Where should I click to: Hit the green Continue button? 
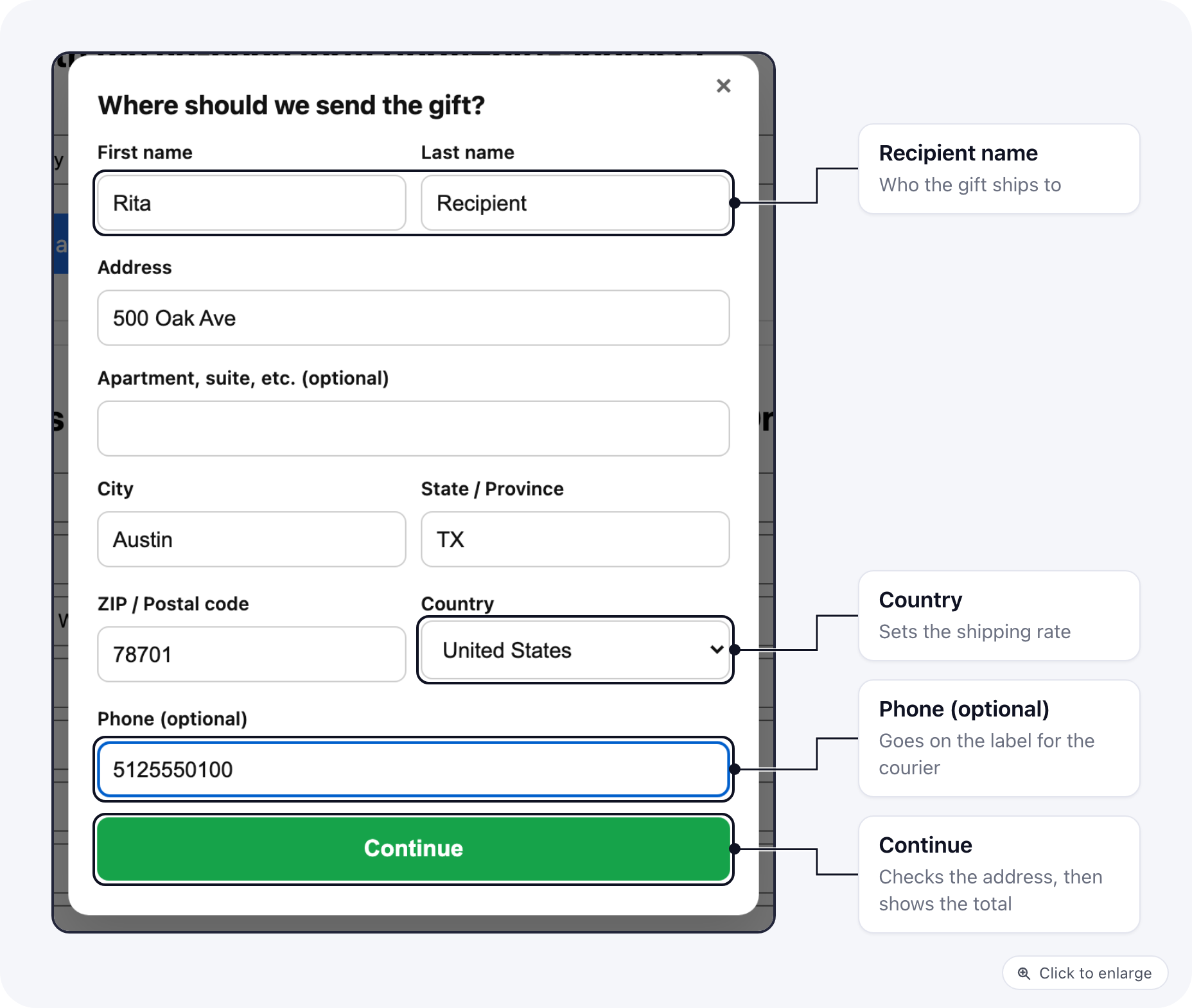tap(414, 849)
